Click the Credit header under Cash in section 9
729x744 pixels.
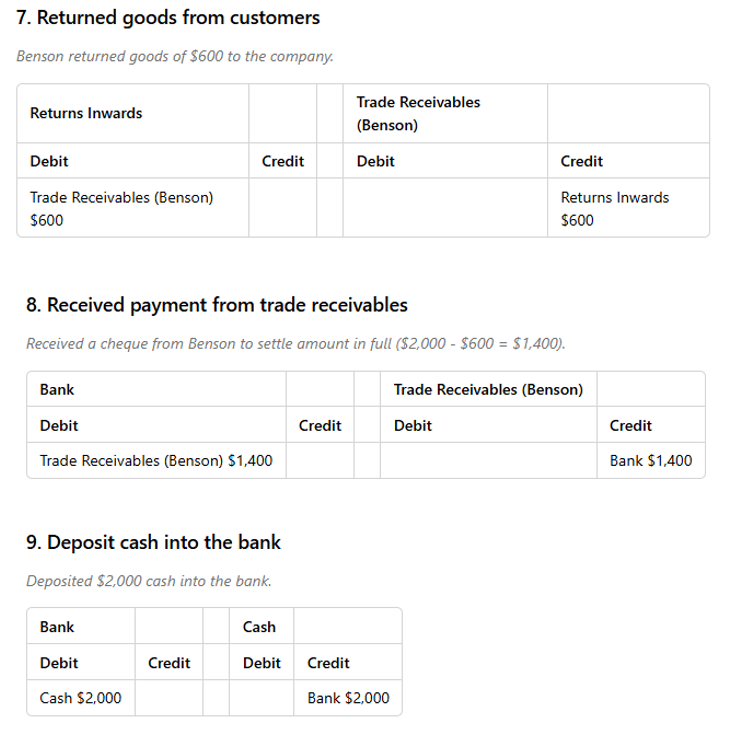coord(328,663)
